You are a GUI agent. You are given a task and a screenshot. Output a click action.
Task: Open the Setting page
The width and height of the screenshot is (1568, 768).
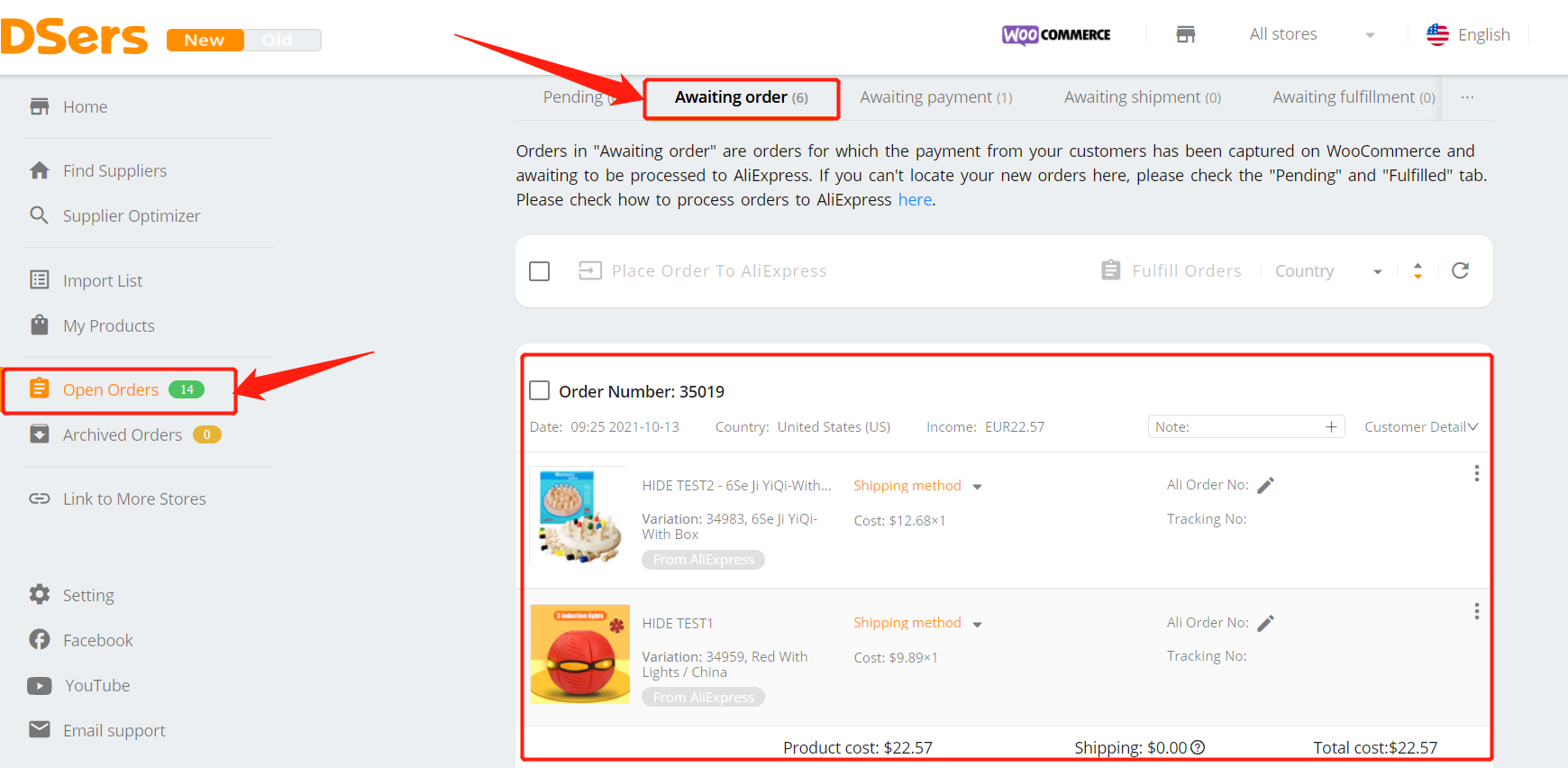[88, 595]
